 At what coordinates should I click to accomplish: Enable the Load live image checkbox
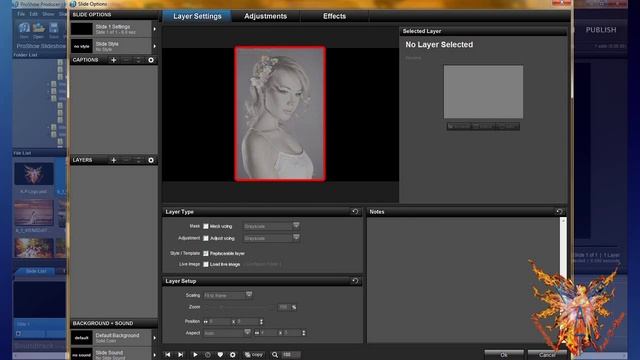coord(206,264)
